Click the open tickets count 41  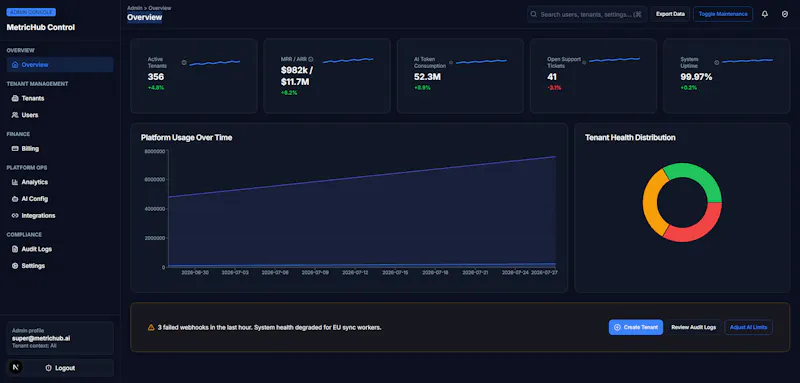click(x=552, y=77)
